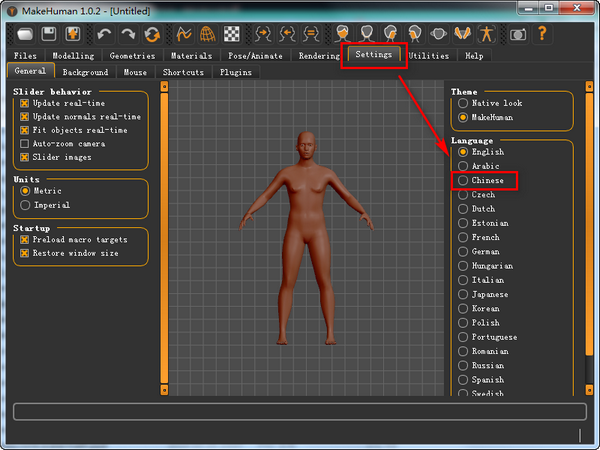The image size is (600, 450).
Task: Click the Redo arrow icon
Action: (x=128, y=33)
